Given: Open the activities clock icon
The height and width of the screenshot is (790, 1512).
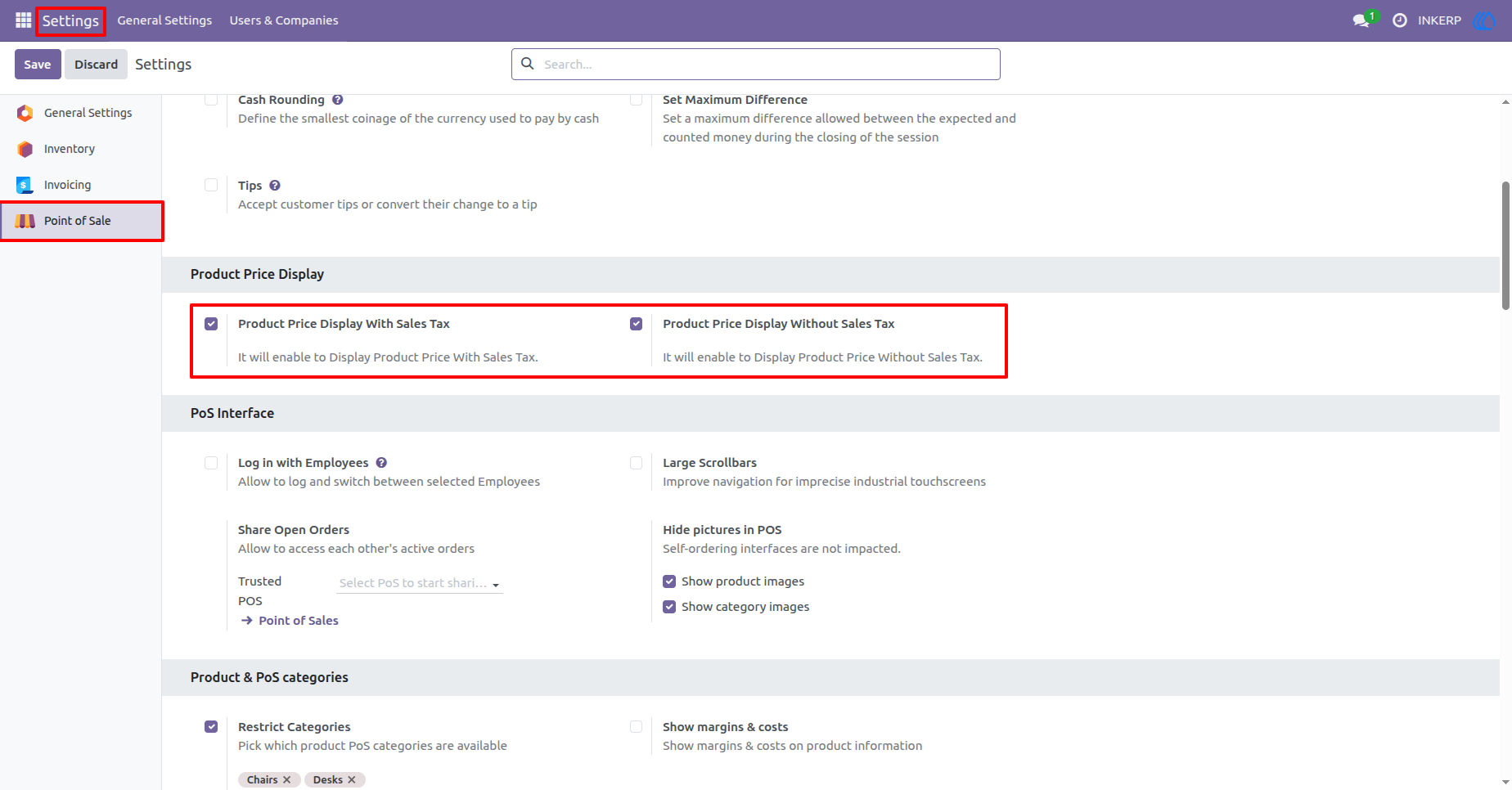Looking at the screenshot, I should pos(1400,20).
